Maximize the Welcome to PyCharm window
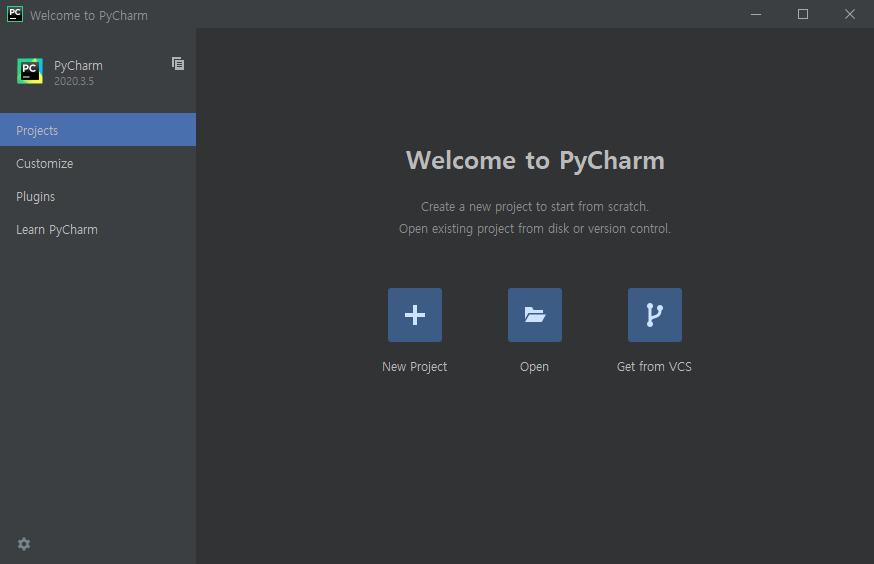 coord(803,14)
